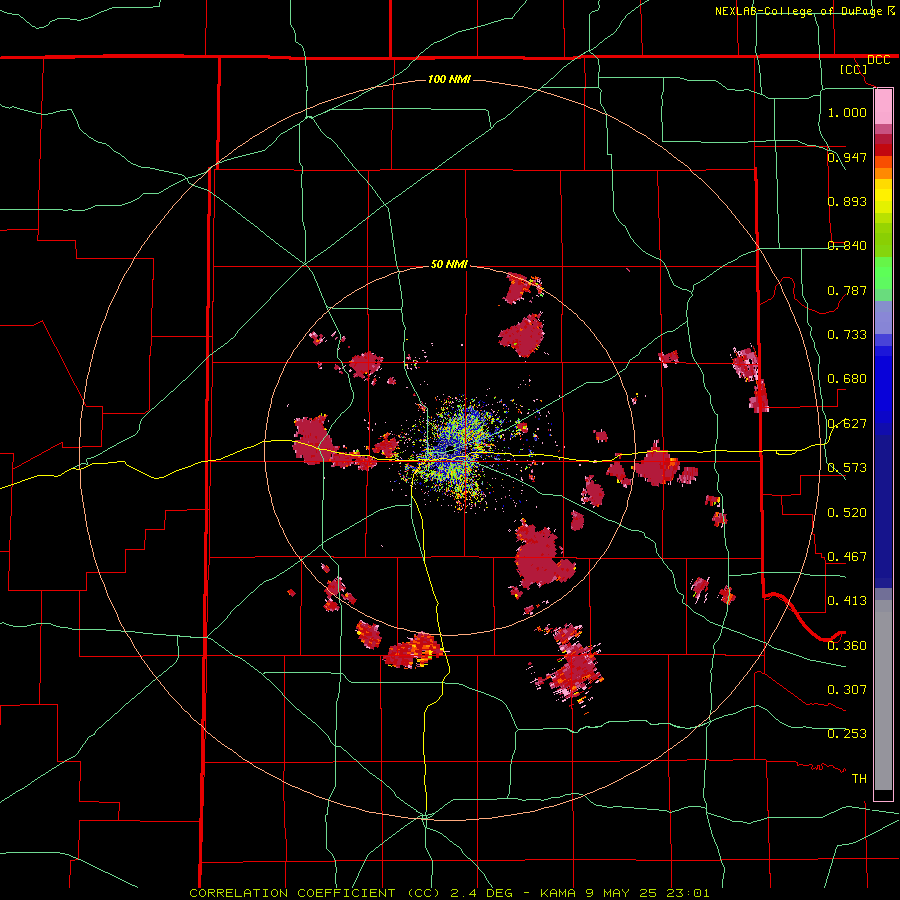Screen dimensions: 900x900
Task: Click the DCC product label
Action: click(x=878, y=60)
